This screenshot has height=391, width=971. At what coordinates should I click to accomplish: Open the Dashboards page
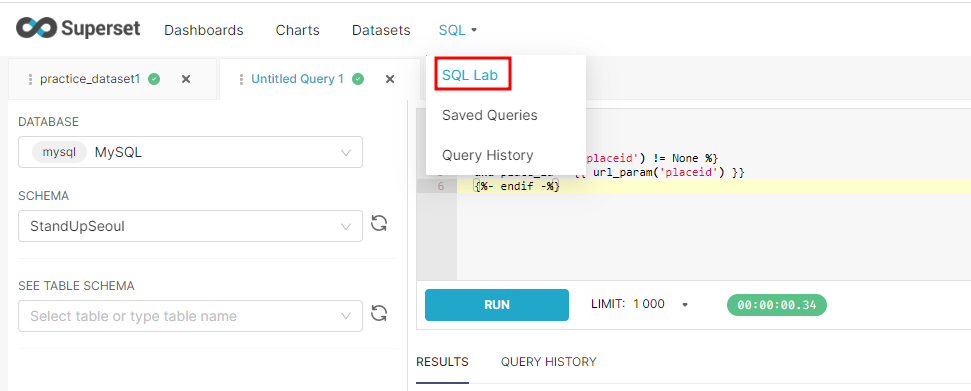[204, 30]
